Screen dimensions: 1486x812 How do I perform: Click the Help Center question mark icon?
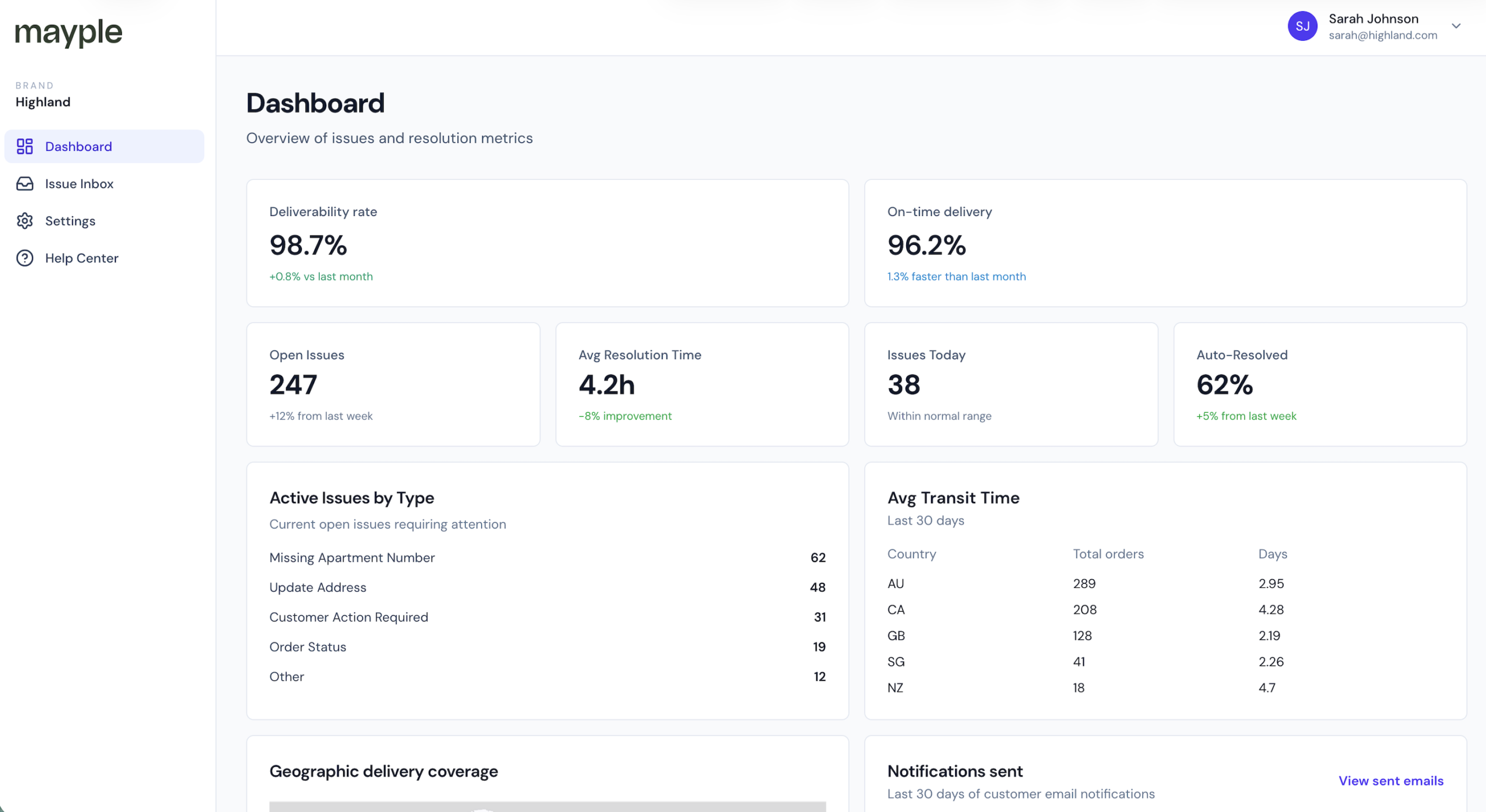point(24,258)
